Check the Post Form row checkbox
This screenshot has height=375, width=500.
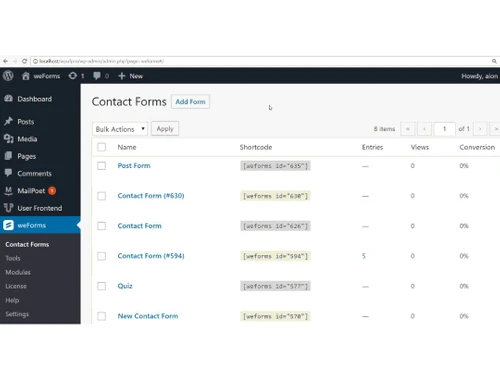(x=101, y=166)
